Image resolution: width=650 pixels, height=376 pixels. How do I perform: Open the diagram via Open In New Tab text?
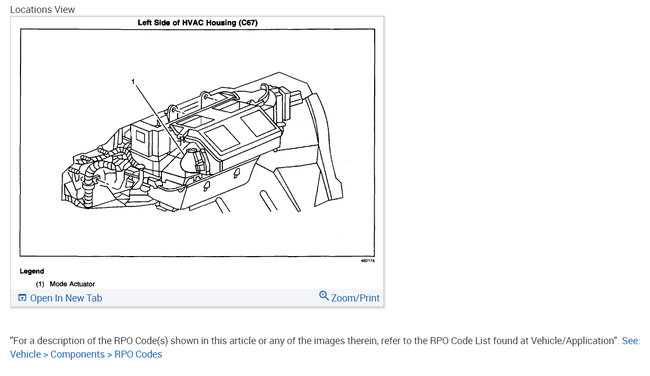[x=66, y=298]
